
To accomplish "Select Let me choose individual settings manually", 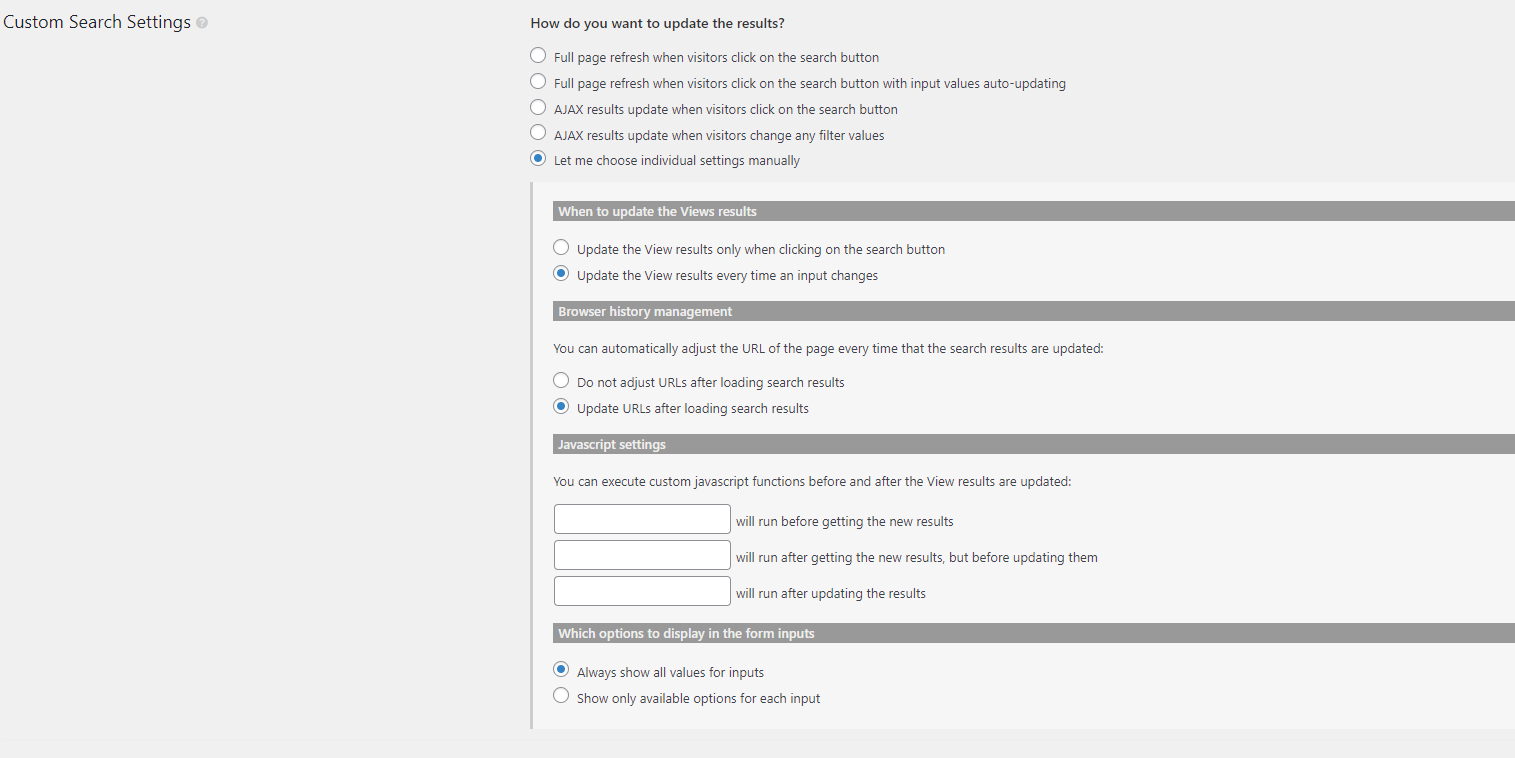I will click(x=538, y=159).
